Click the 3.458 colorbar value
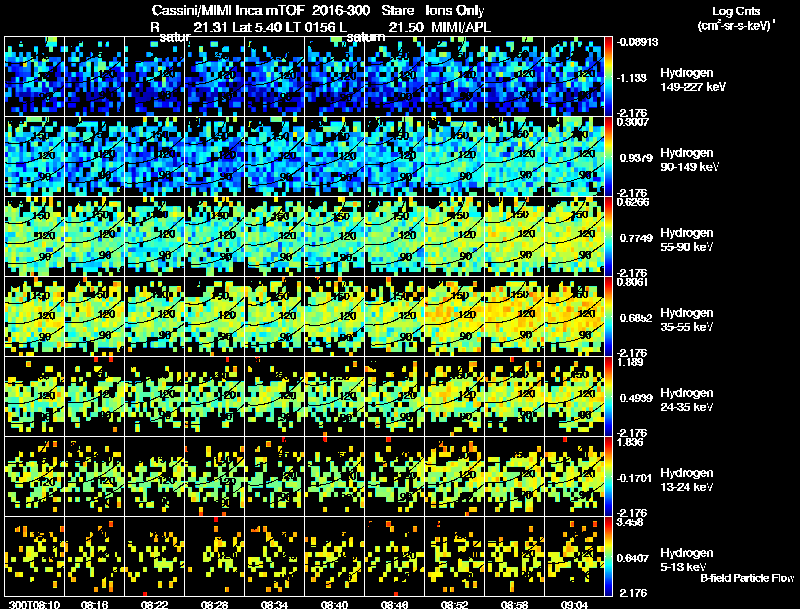The height and width of the screenshot is (609, 800). [630, 522]
